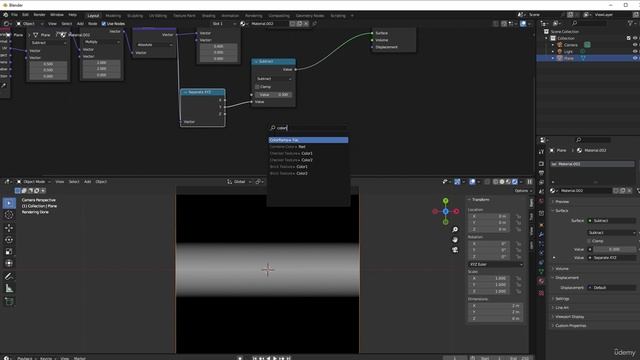Click eyedropper icon at node editor left edge
The width and height of the screenshot is (640, 360).
(4, 85)
